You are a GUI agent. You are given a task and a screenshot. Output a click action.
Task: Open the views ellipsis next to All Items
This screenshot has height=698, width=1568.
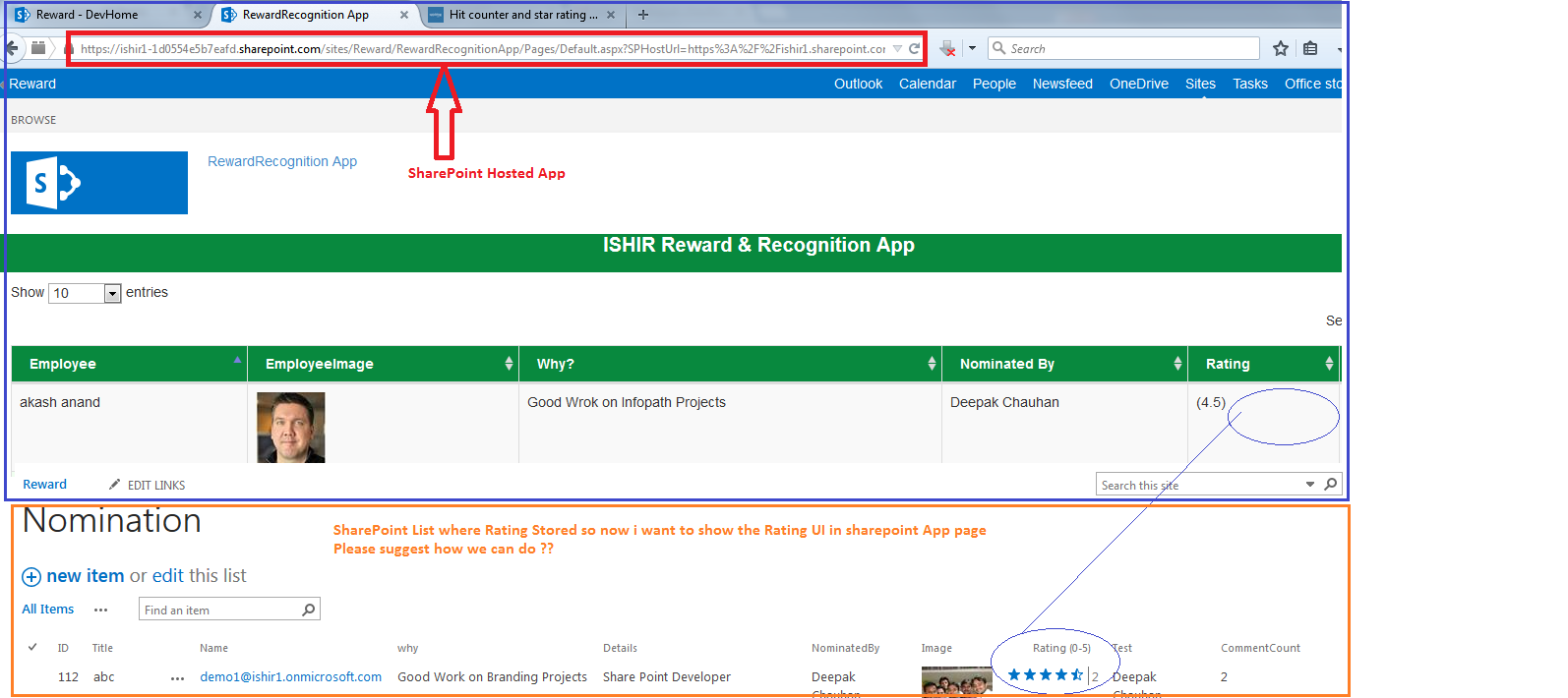[x=100, y=611]
